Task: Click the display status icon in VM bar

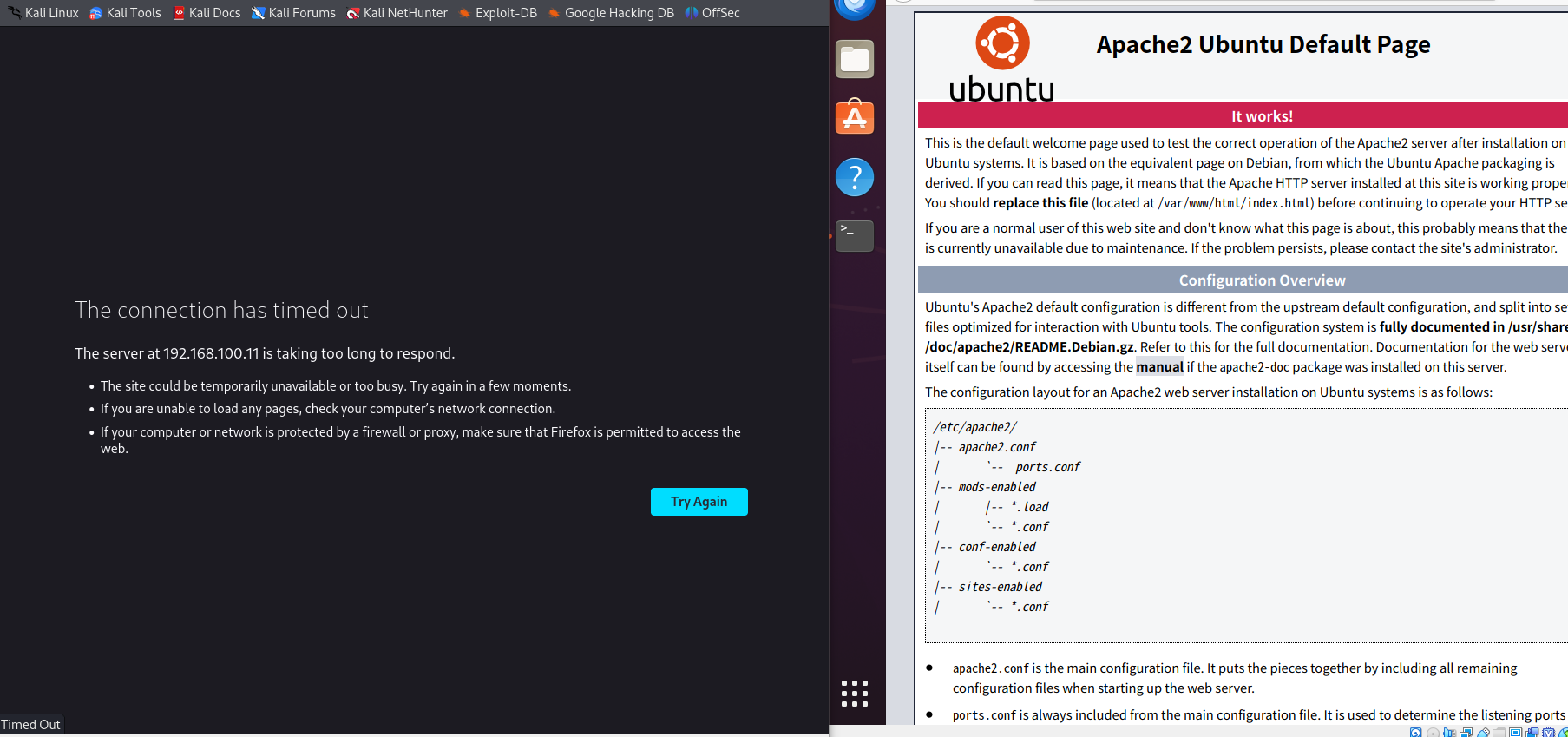Action: [1515, 733]
